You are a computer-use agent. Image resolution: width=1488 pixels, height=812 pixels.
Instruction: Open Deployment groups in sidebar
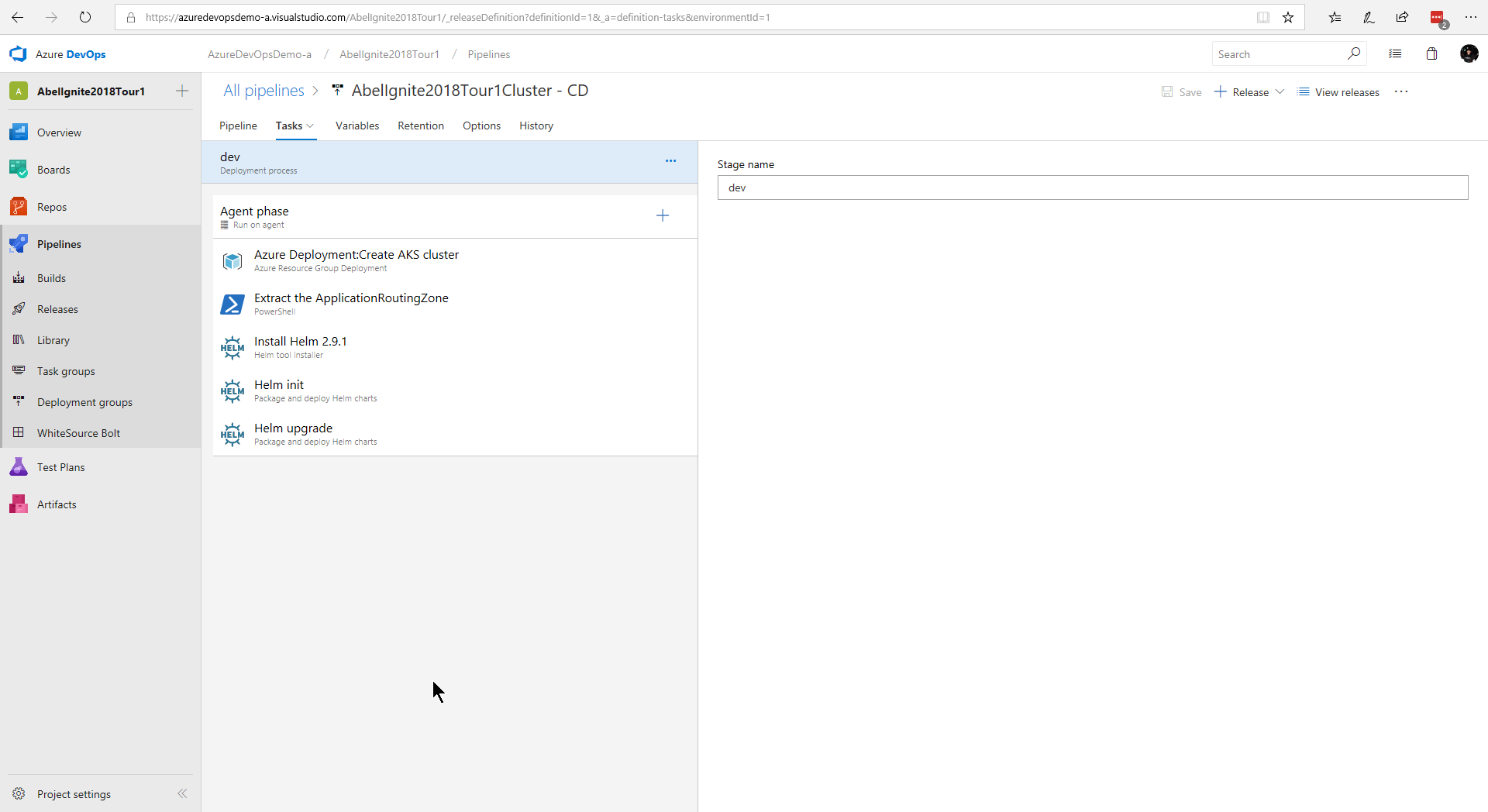point(84,402)
